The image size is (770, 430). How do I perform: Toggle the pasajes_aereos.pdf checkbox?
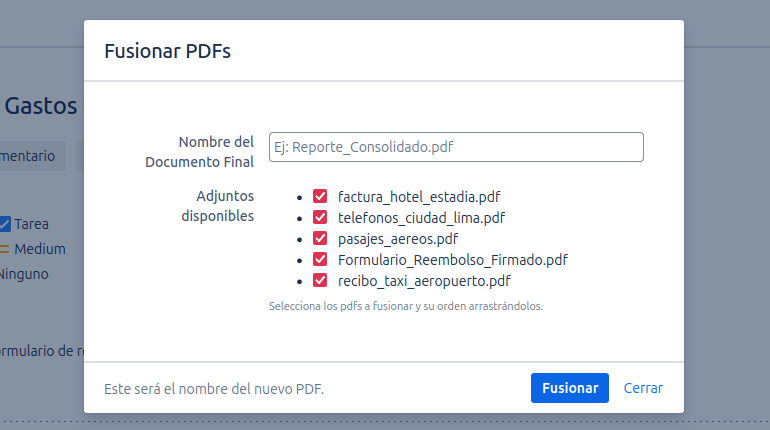tap(320, 239)
